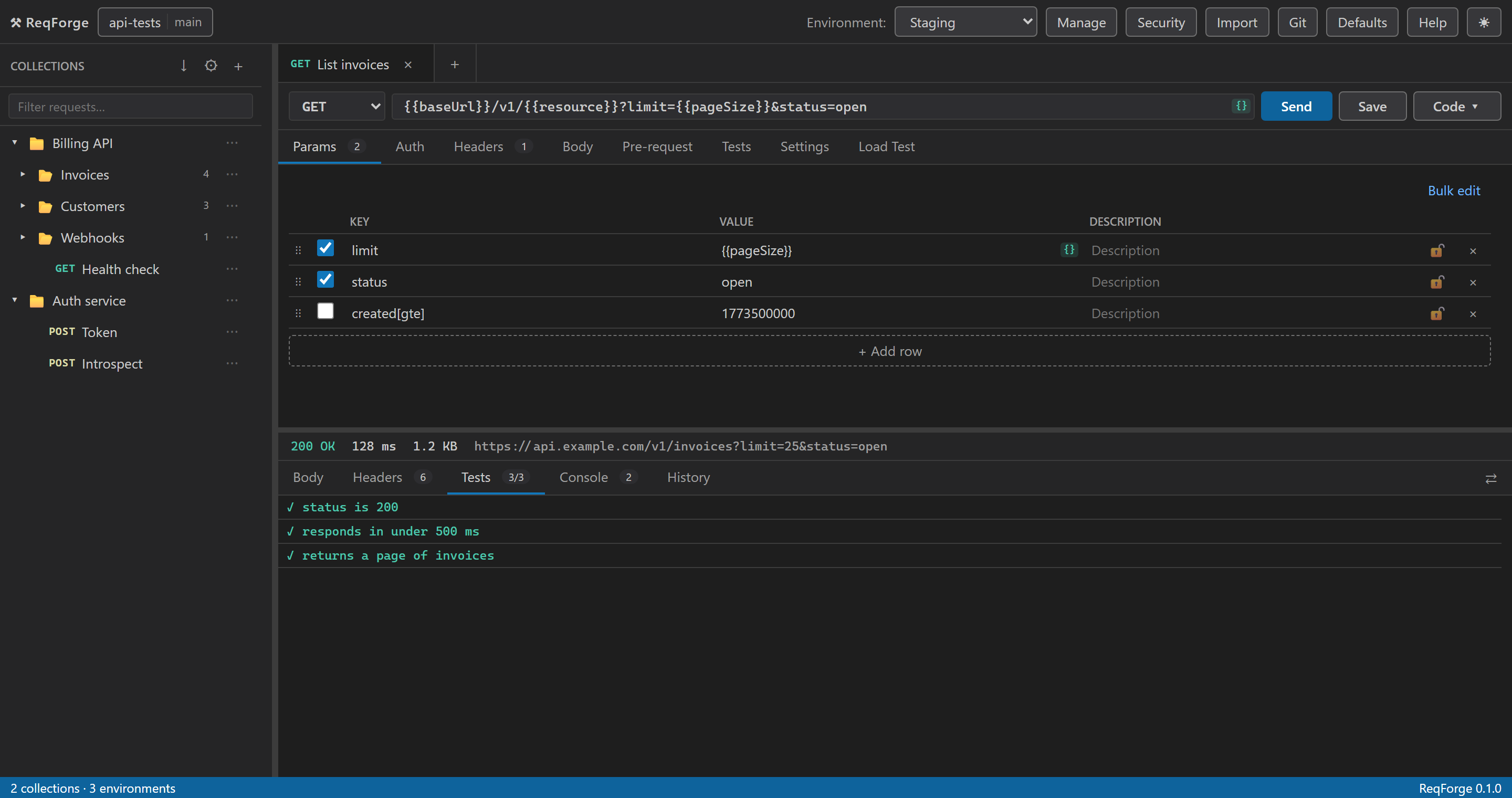Delete the limit param row

(x=1473, y=250)
